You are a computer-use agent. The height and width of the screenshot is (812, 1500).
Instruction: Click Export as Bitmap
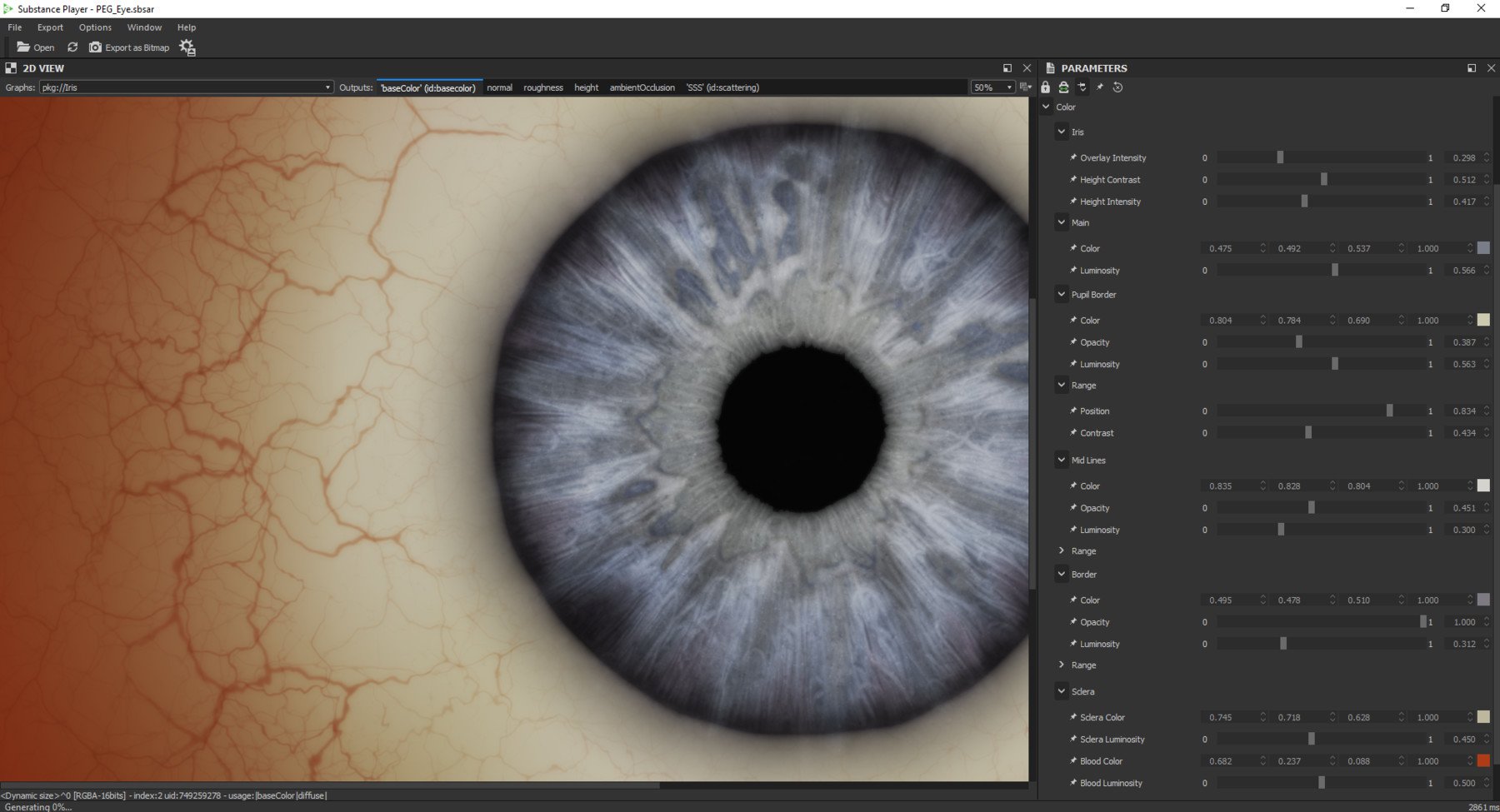coord(129,47)
